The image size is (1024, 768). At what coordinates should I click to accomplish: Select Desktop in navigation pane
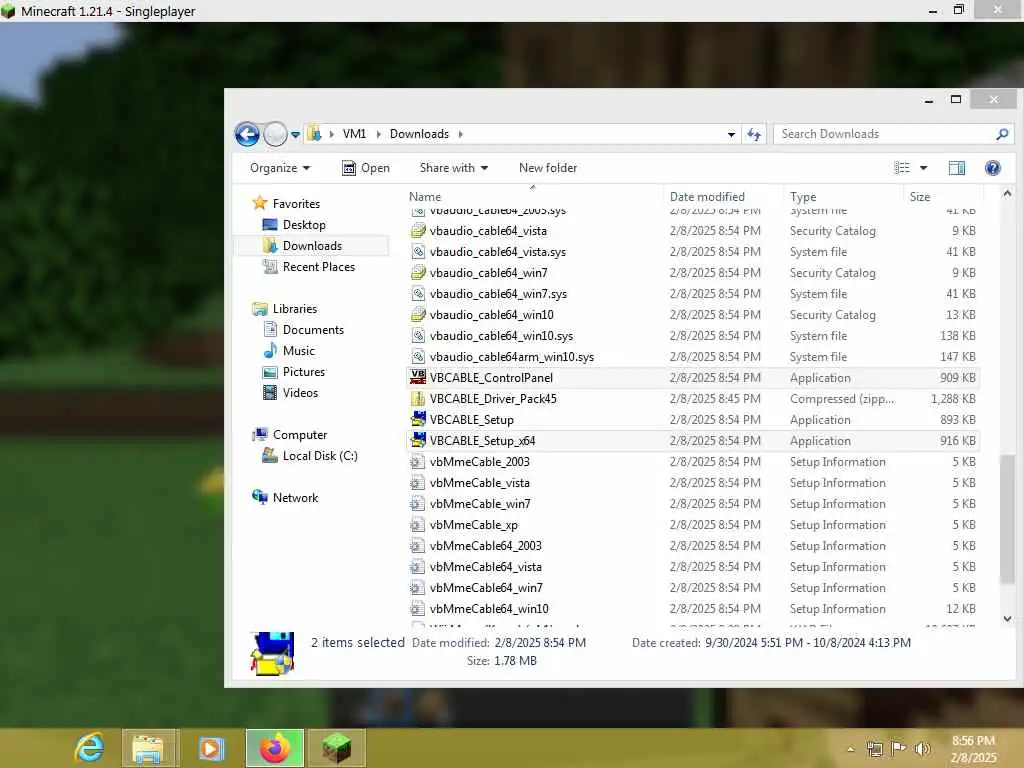coord(304,225)
